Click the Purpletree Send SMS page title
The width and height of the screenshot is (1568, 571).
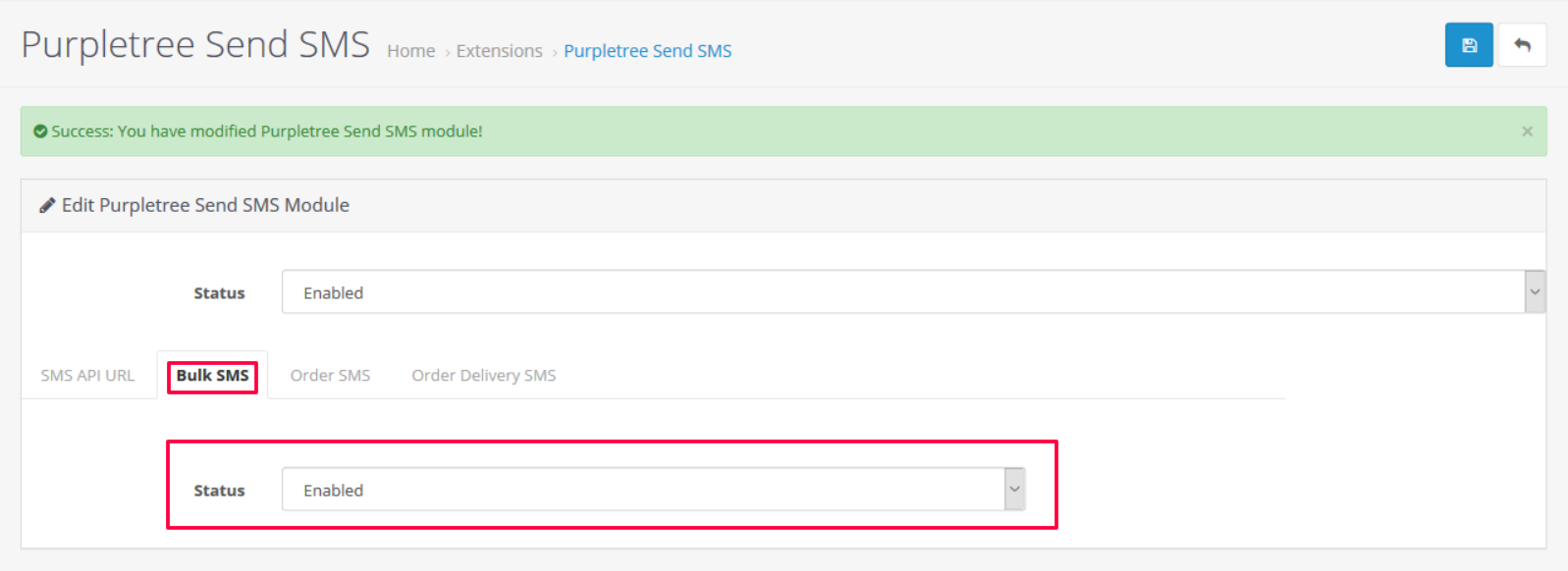coord(195,45)
